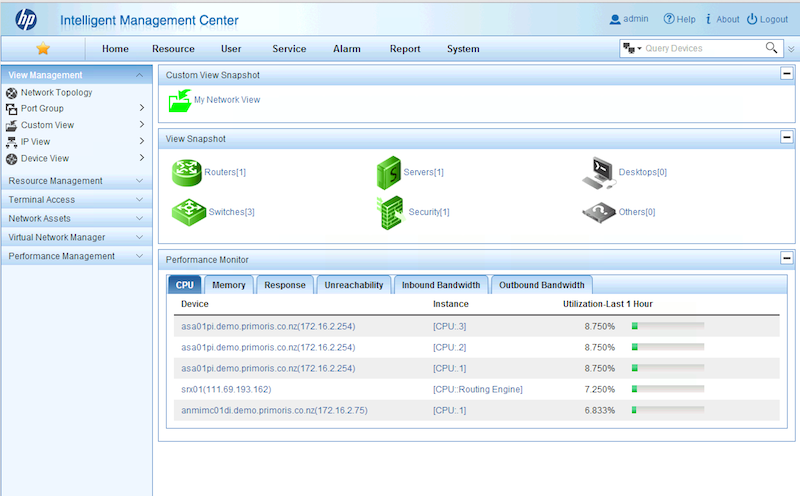Click the Routers[1] link
This screenshot has width=800, height=496.
225,172
